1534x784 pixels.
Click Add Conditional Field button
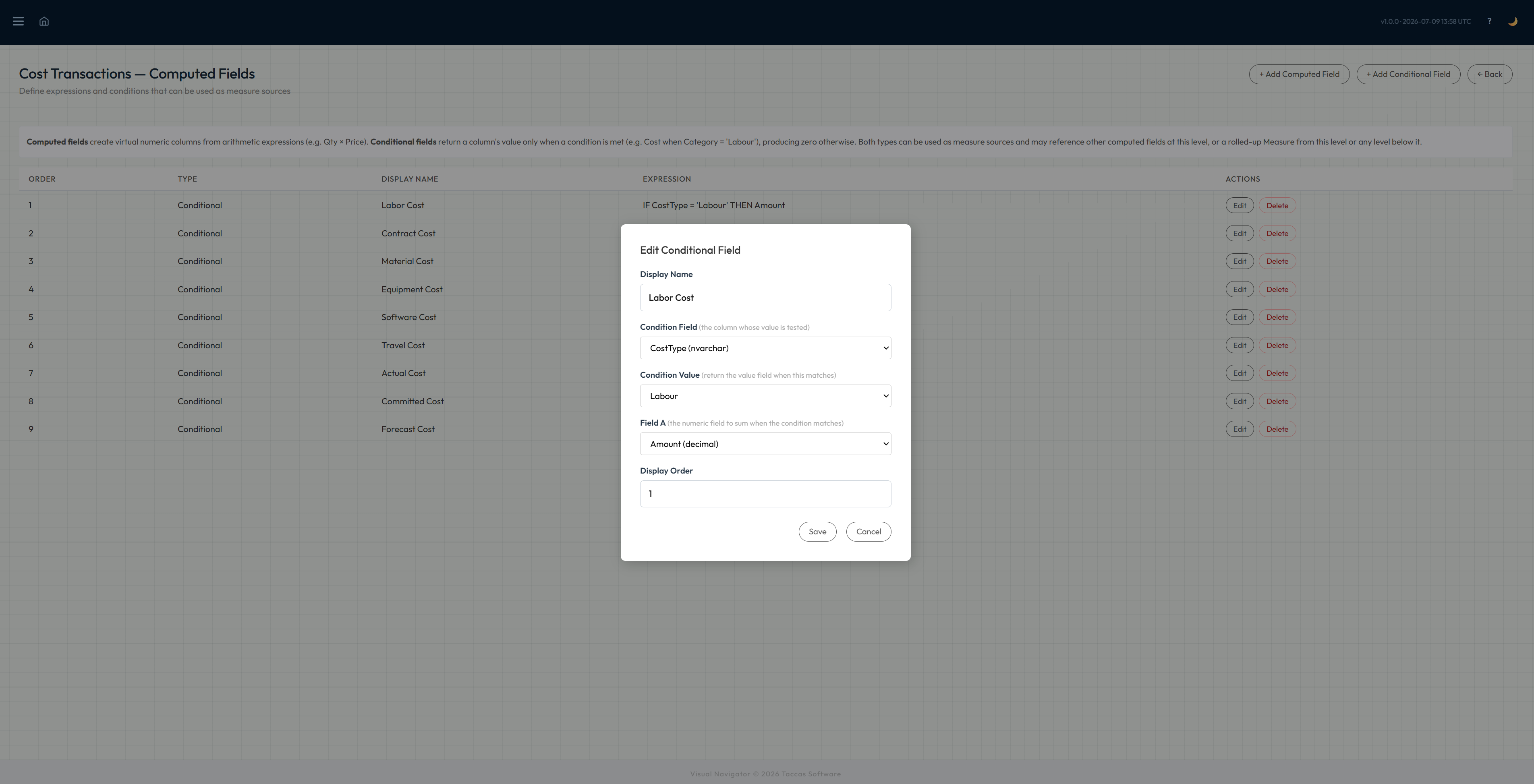point(1408,74)
